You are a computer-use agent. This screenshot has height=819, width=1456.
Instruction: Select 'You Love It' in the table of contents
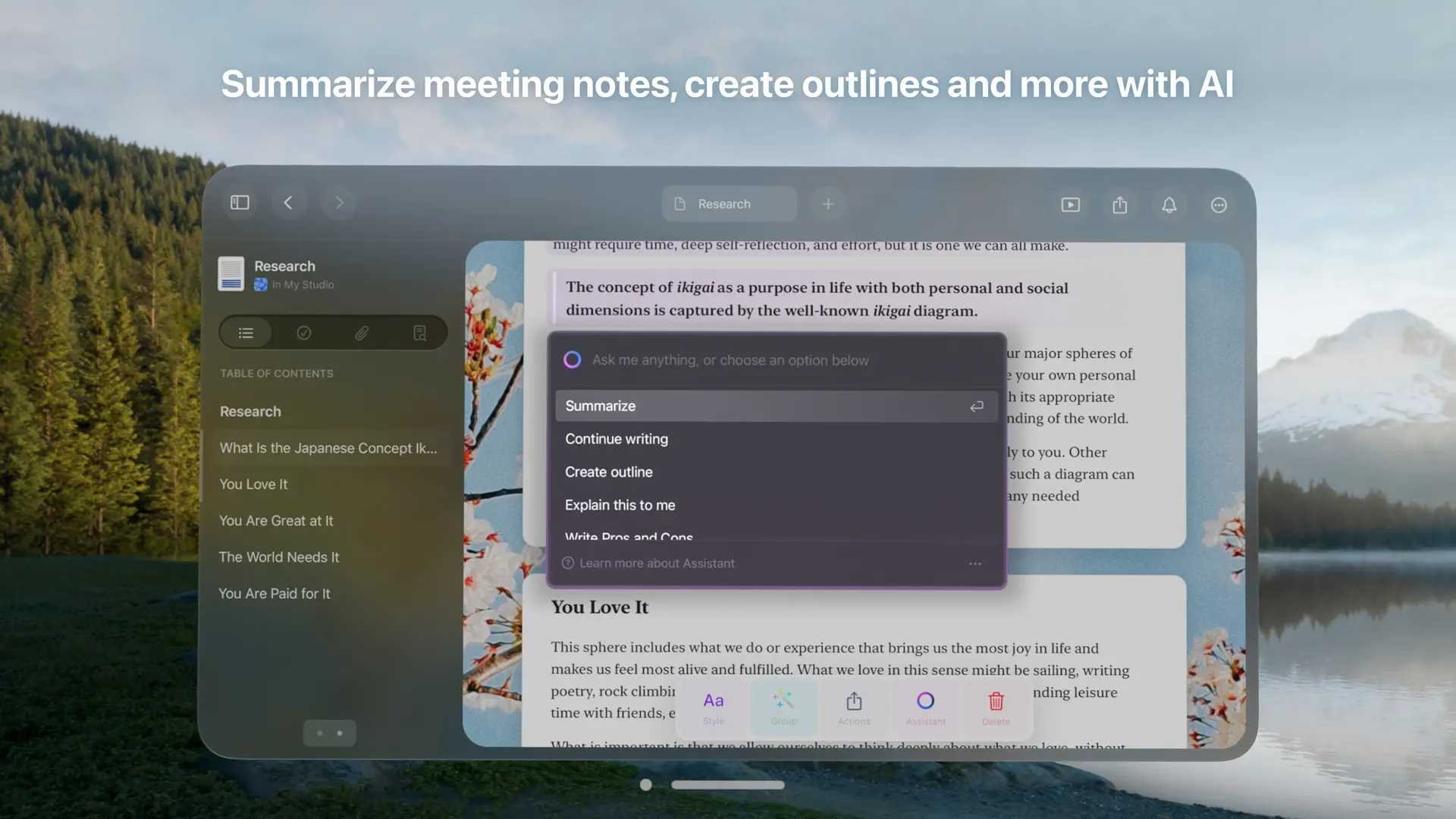tap(253, 484)
